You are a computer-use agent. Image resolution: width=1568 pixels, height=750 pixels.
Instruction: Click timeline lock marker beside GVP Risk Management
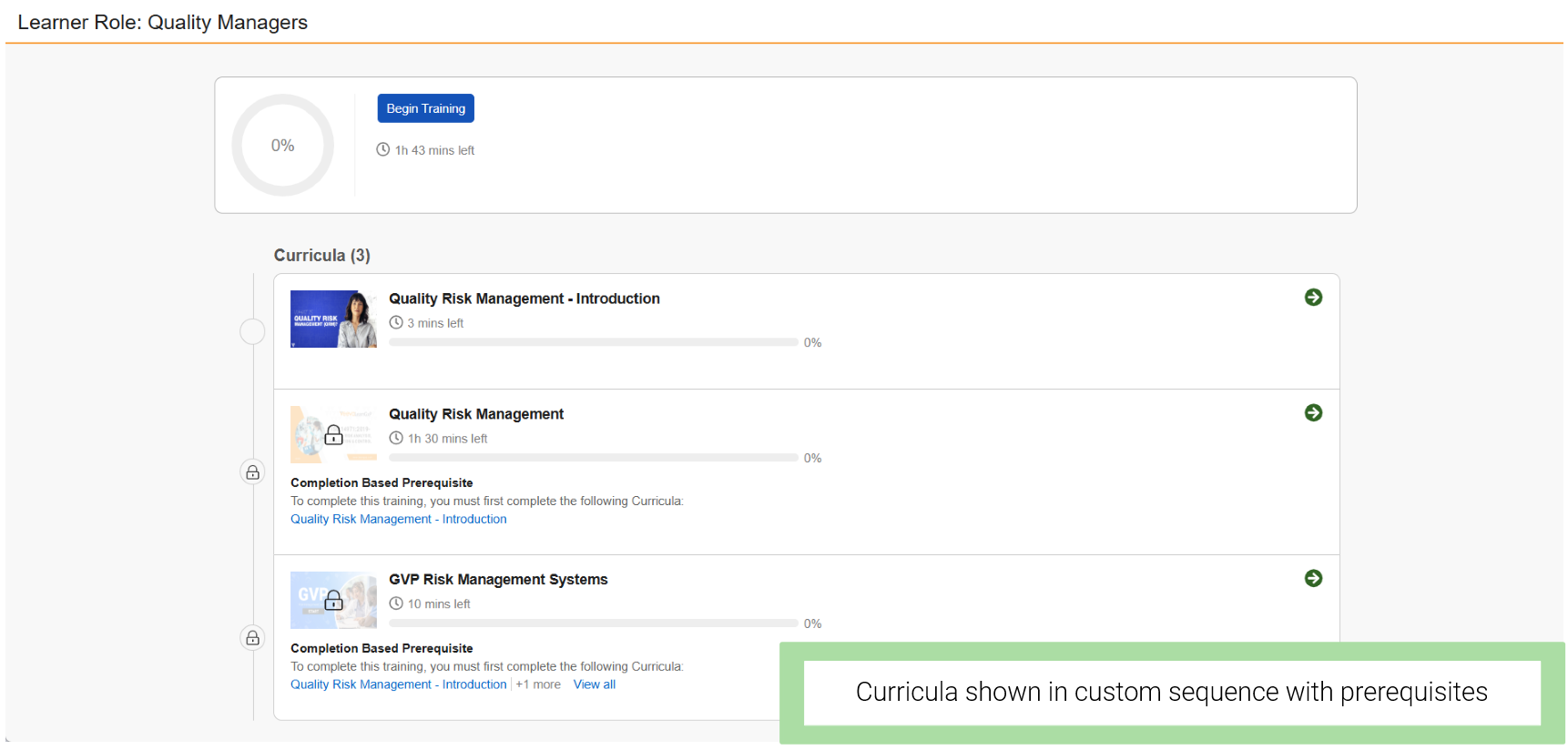[x=252, y=638]
